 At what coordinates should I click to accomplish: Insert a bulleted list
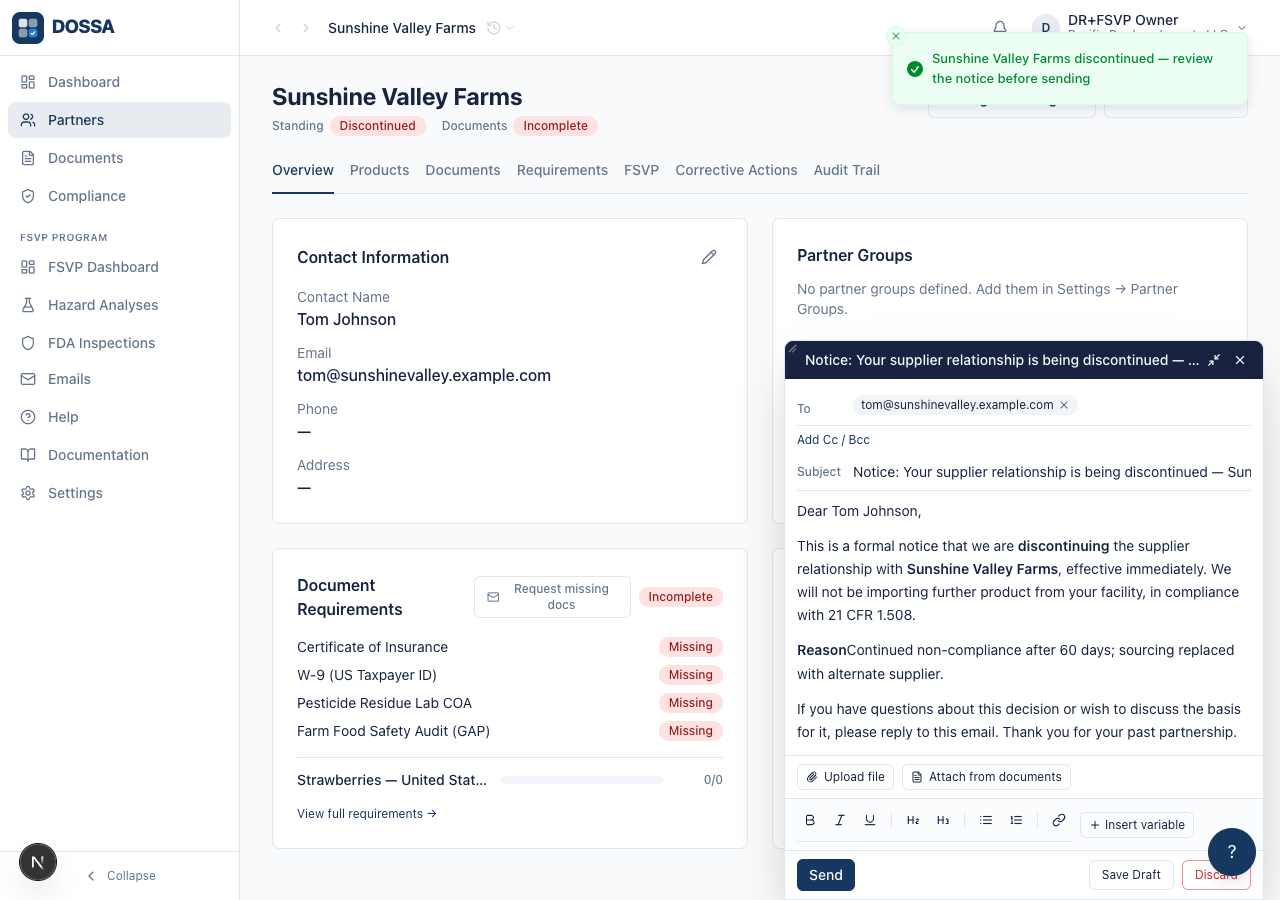(986, 820)
